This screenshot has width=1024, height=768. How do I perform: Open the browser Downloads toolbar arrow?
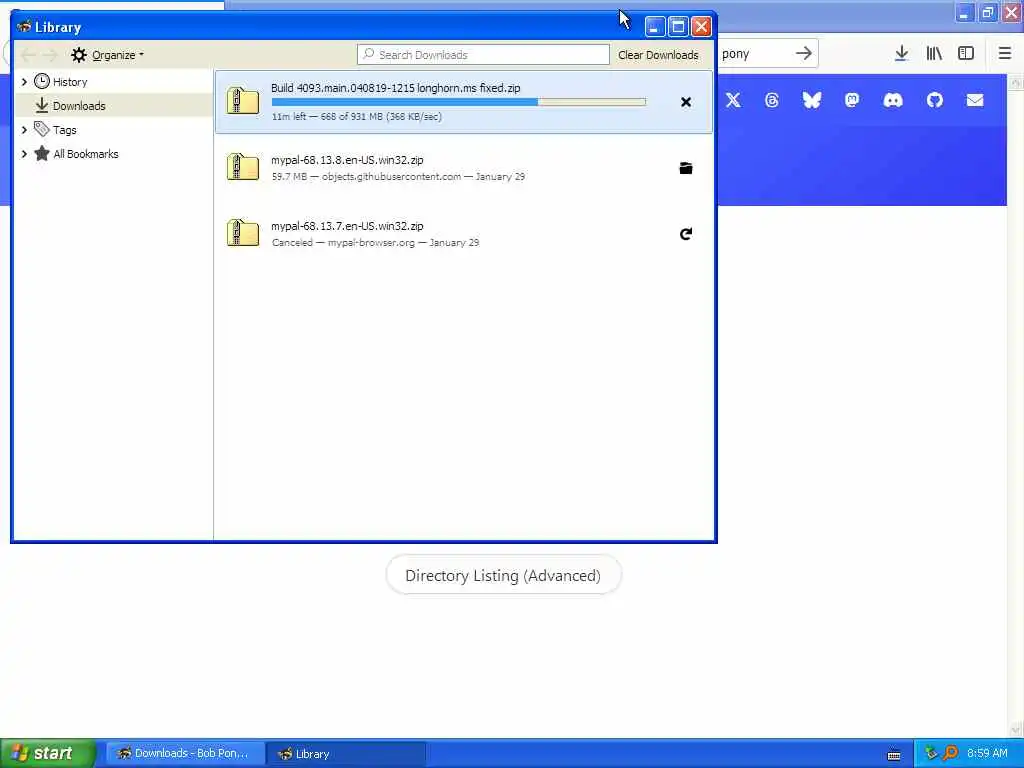pos(901,54)
